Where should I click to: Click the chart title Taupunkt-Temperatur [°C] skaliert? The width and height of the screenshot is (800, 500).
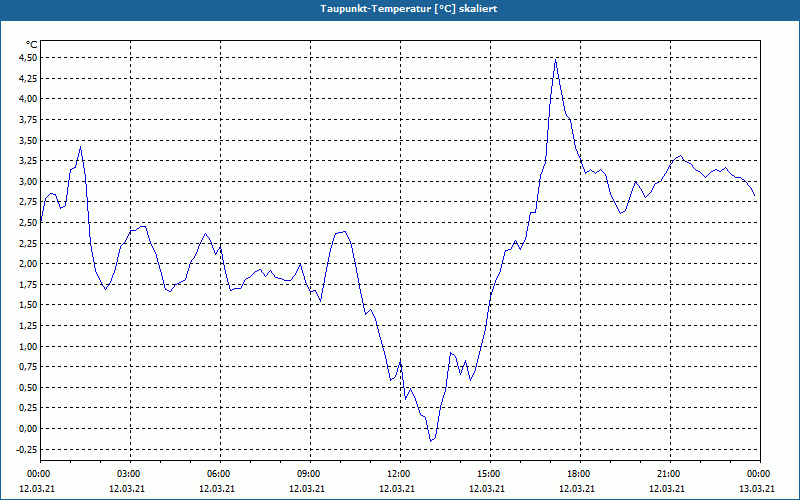(x=409, y=9)
